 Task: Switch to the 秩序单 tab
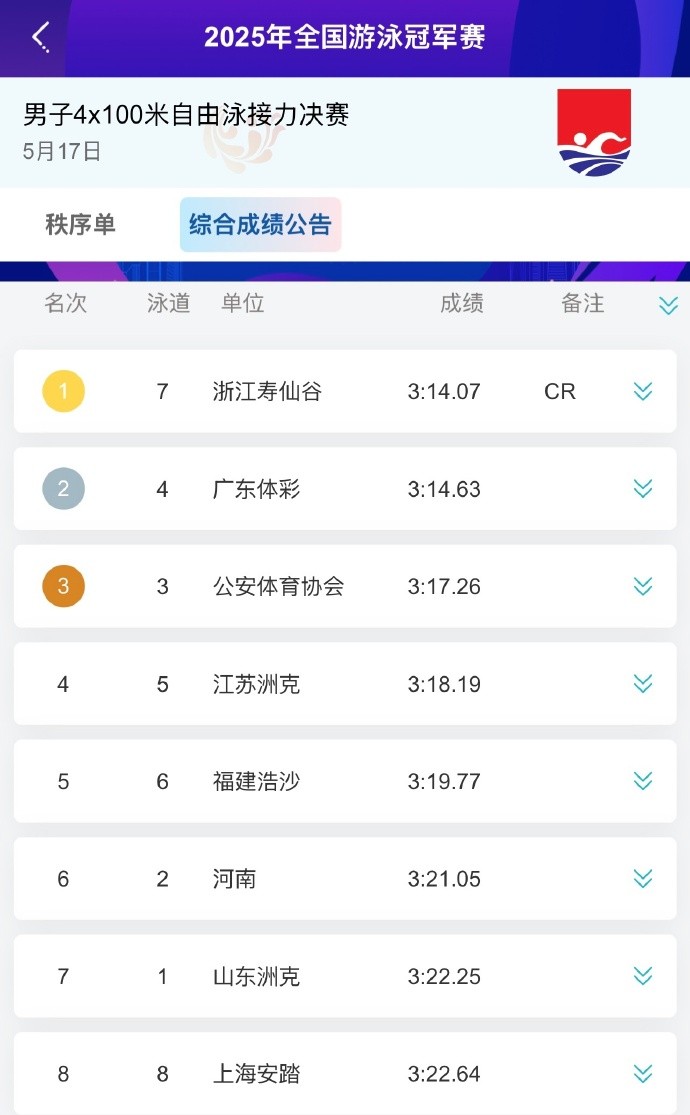(80, 225)
